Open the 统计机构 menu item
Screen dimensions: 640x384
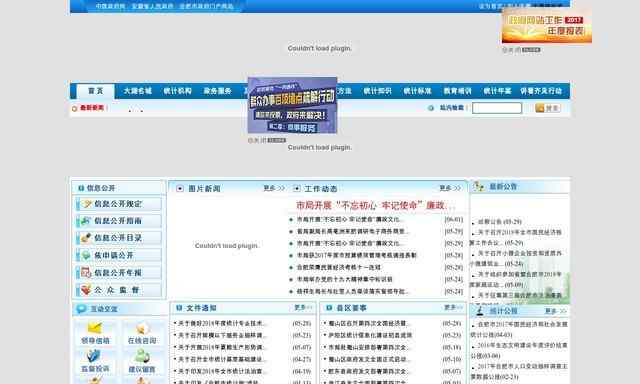(x=178, y=91)
